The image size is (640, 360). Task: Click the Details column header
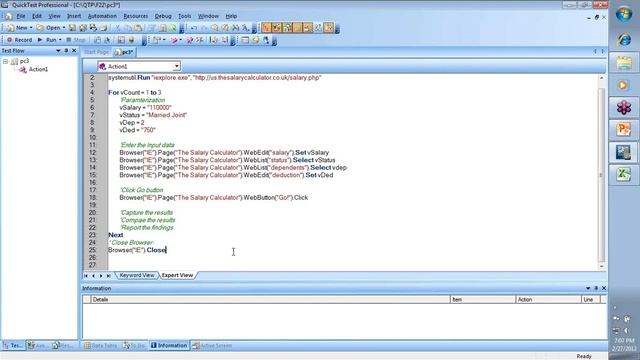coord(270,300)
